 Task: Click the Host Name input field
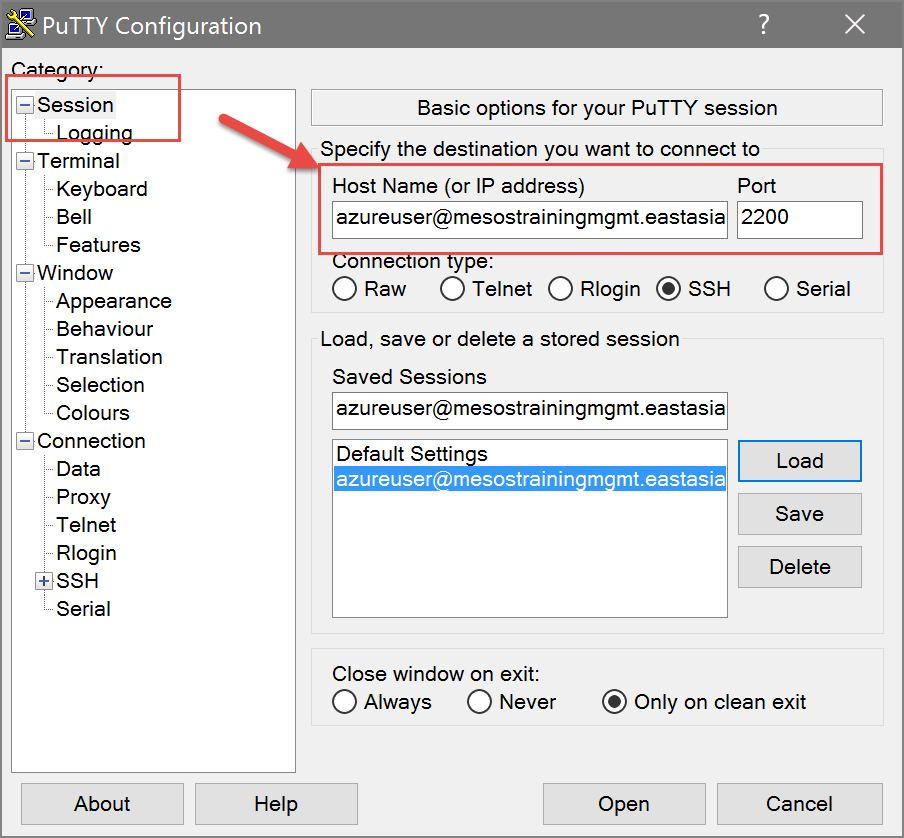pos(530,219)
